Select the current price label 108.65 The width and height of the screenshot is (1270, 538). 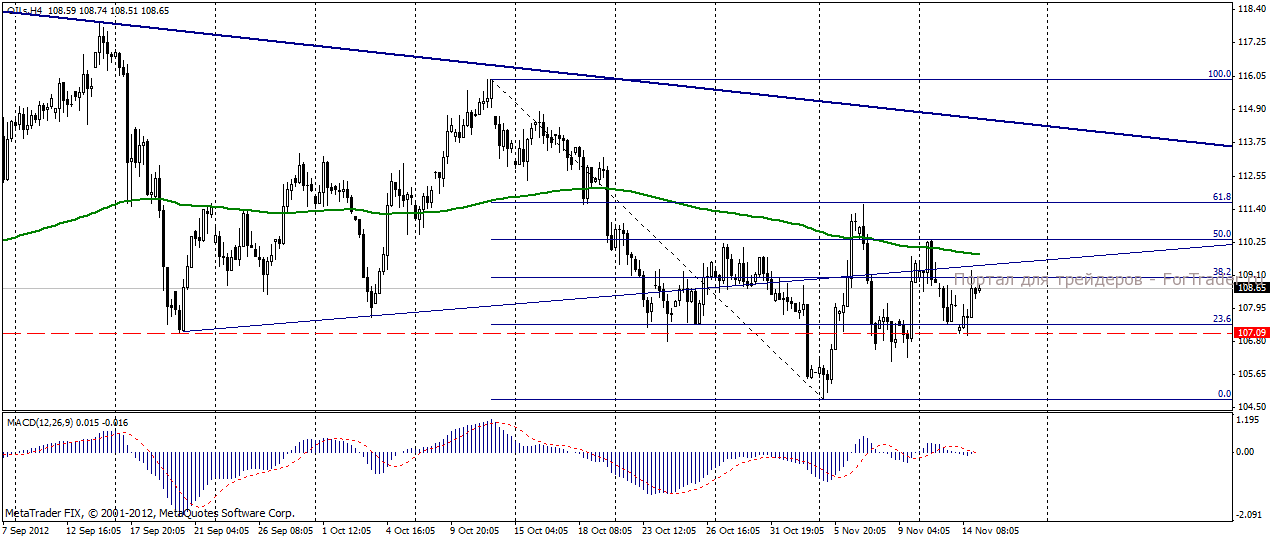tap(1250, 287)
